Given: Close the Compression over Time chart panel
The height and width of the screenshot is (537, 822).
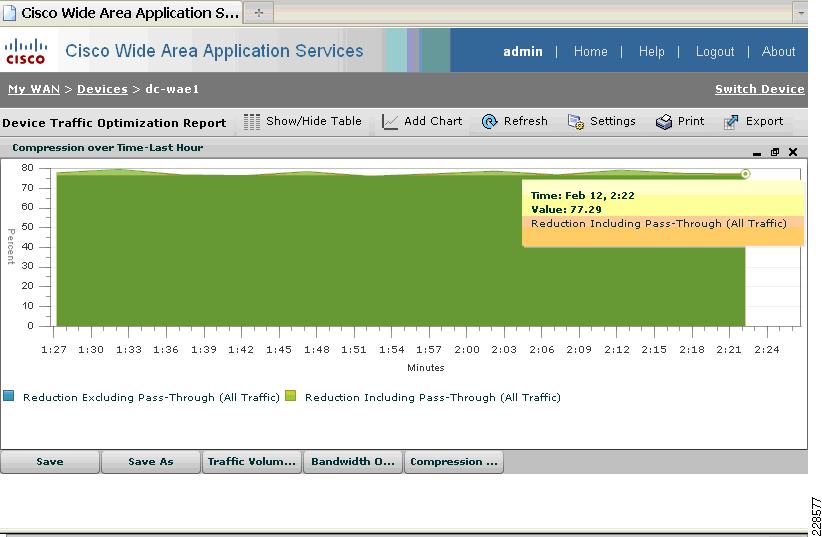Looking at the screenshot, I should tap(793, 152).
